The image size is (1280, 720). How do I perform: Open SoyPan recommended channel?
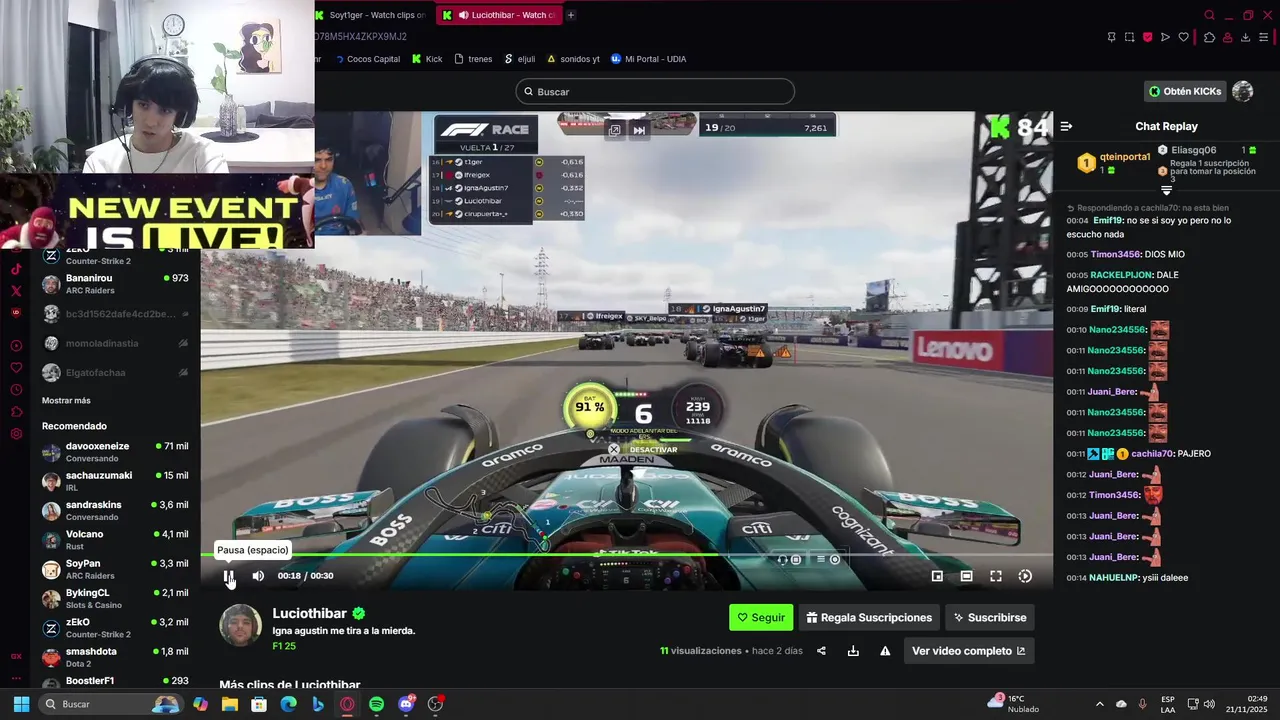click(115, 569)
